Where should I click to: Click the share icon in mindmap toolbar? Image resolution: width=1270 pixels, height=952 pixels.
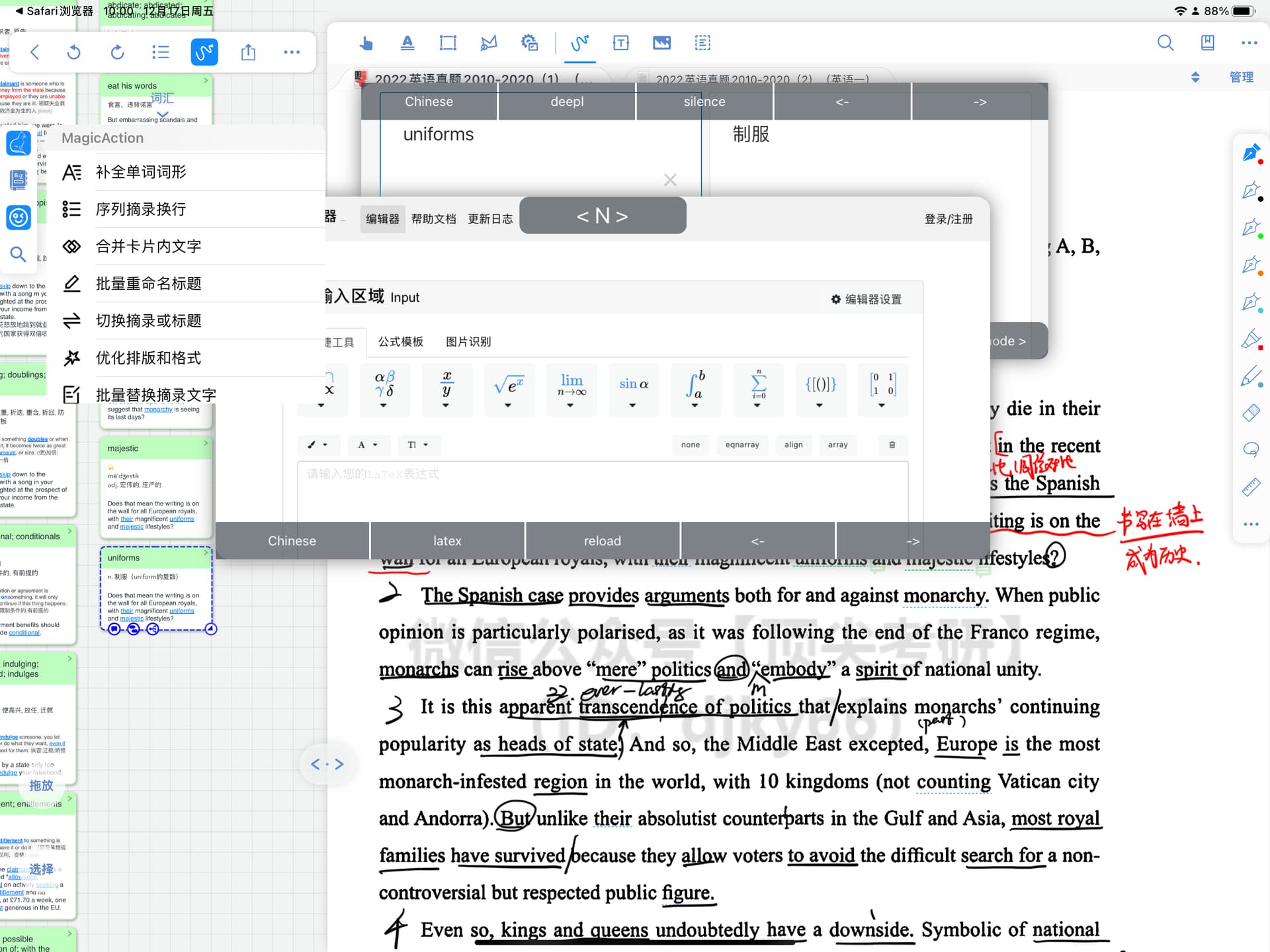click(x=248, y=52)
